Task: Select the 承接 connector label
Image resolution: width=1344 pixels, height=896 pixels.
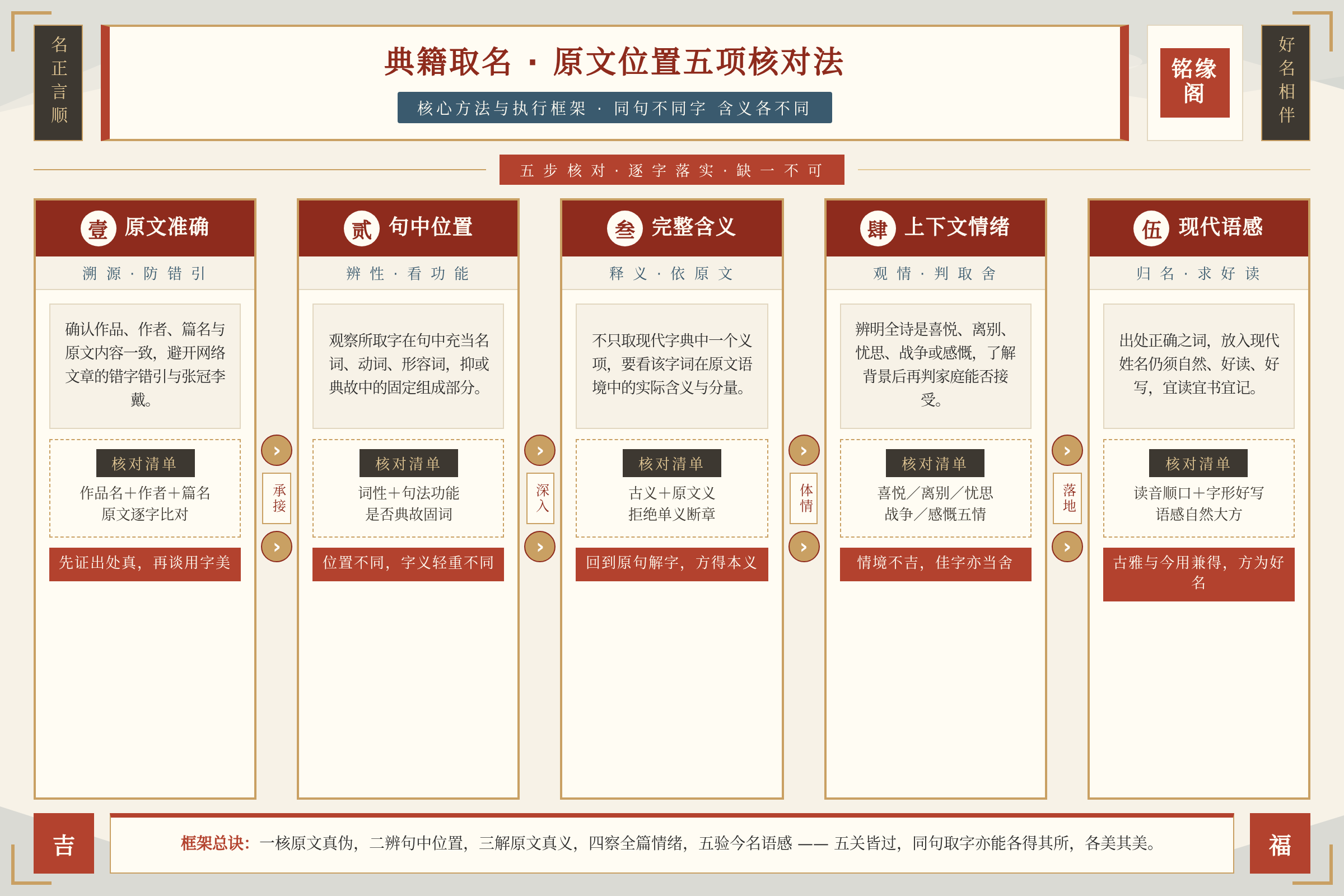Action: tap(277, 498)
